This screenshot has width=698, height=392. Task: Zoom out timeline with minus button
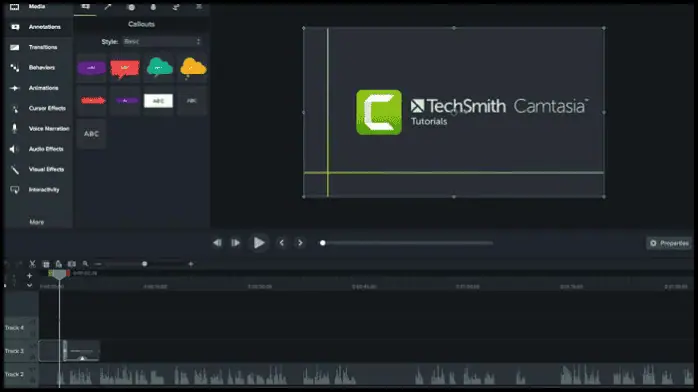98,264
